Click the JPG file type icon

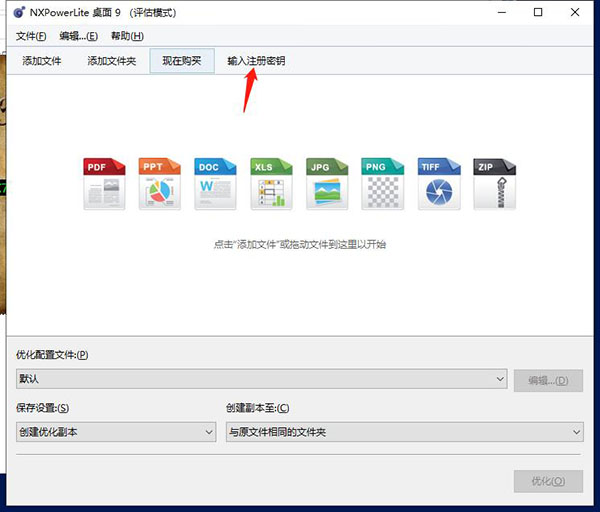328,183
